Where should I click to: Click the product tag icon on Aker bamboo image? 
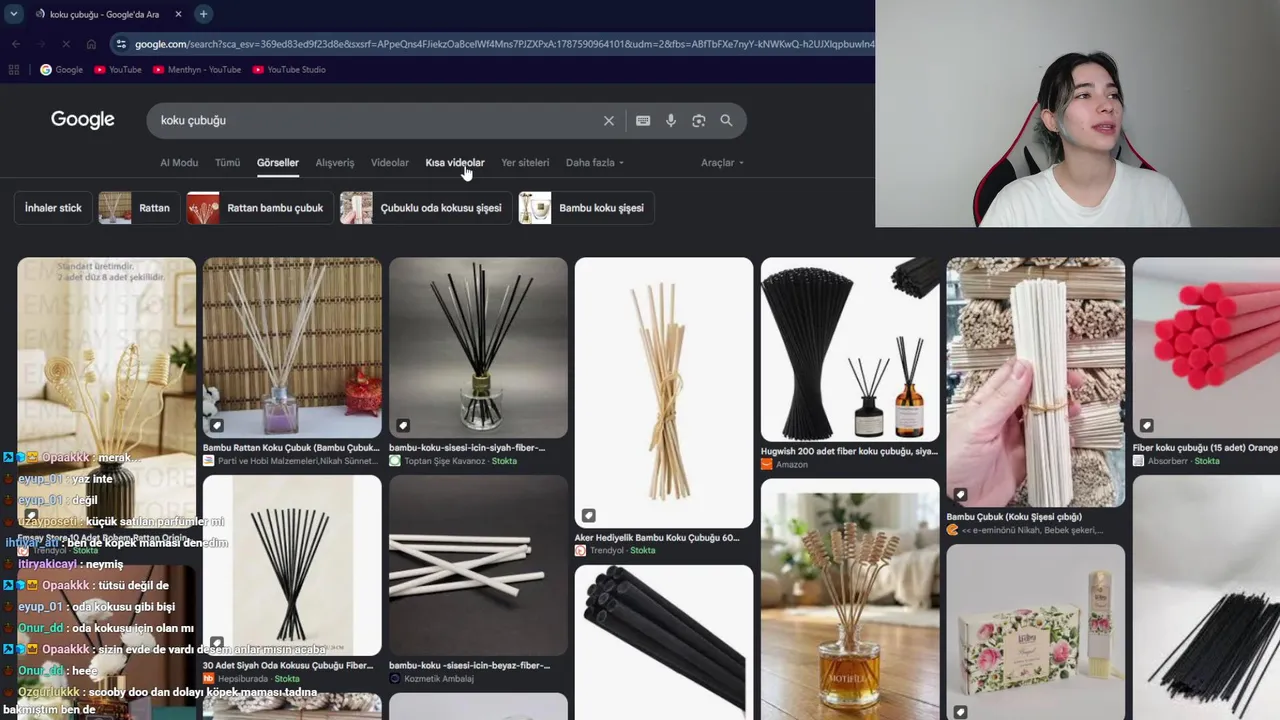(x=589, y=515)
